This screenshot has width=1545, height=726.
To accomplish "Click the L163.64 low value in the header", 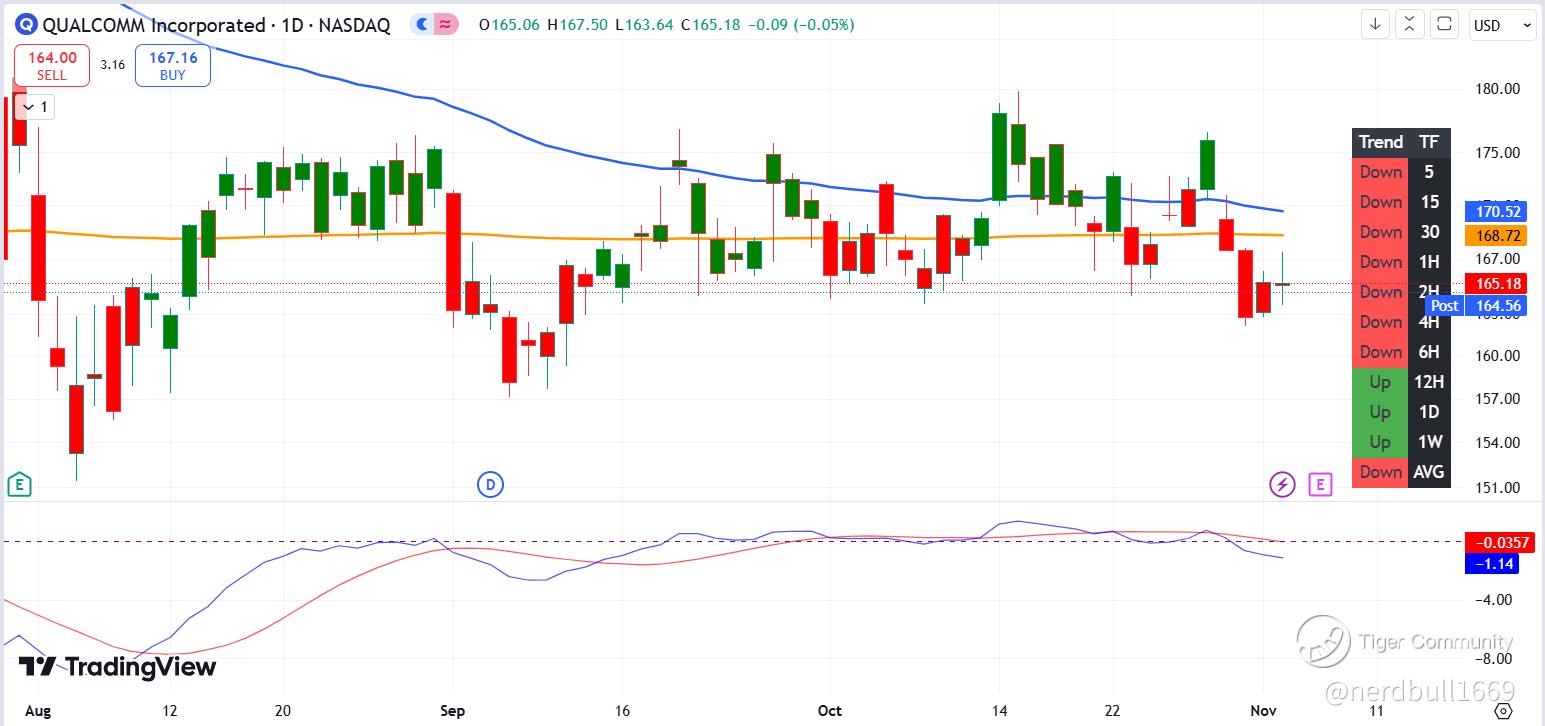I will tap(645, 25).
